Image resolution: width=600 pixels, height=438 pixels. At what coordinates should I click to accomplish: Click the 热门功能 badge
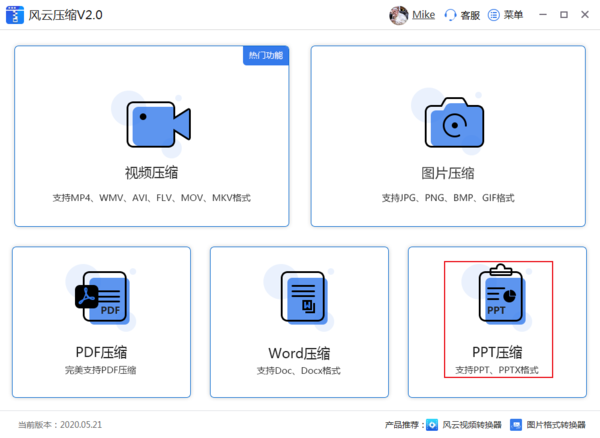(x=266, y=55)
